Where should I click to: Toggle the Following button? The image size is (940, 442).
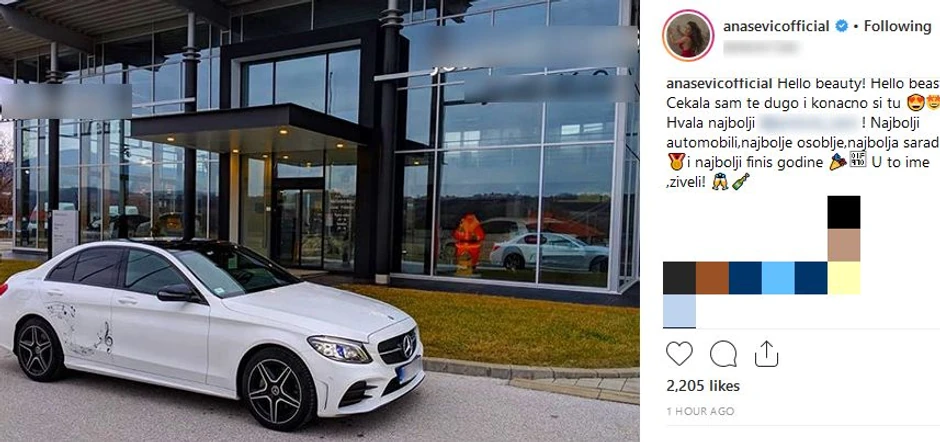[x=897, y=26]
